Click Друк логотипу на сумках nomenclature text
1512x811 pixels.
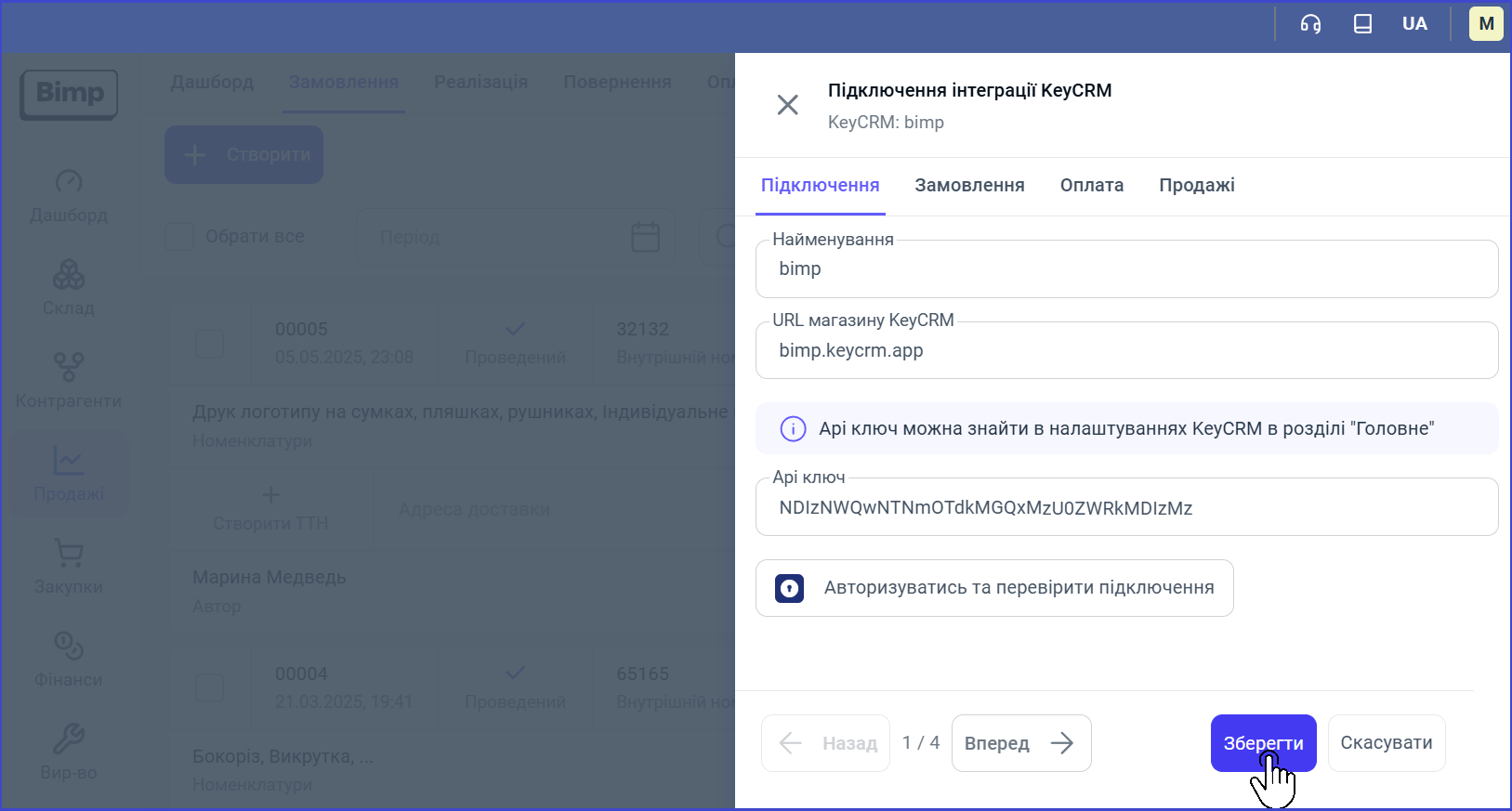[x=462, y=412]
